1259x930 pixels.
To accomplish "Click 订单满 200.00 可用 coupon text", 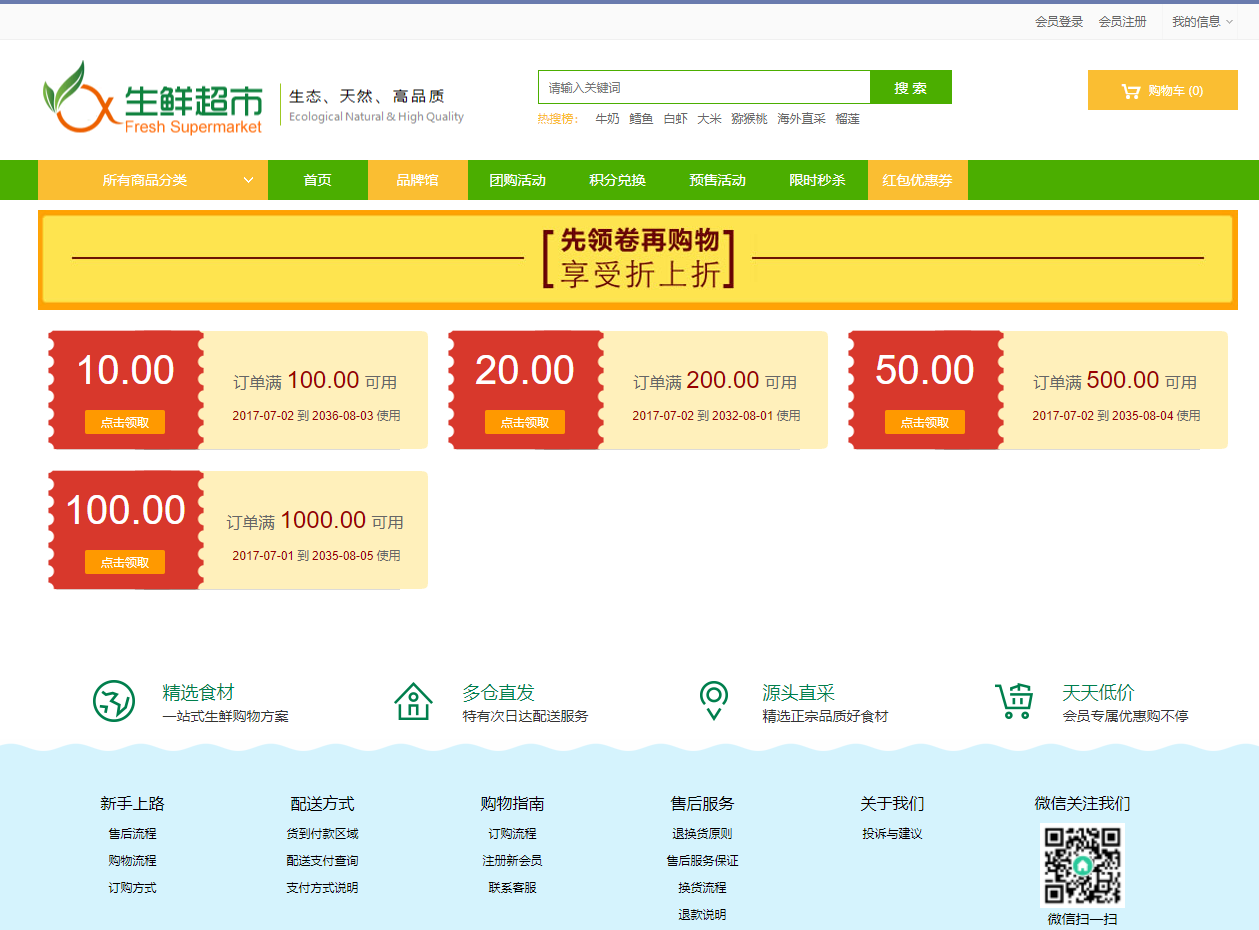I will click(x=715, y=381).
